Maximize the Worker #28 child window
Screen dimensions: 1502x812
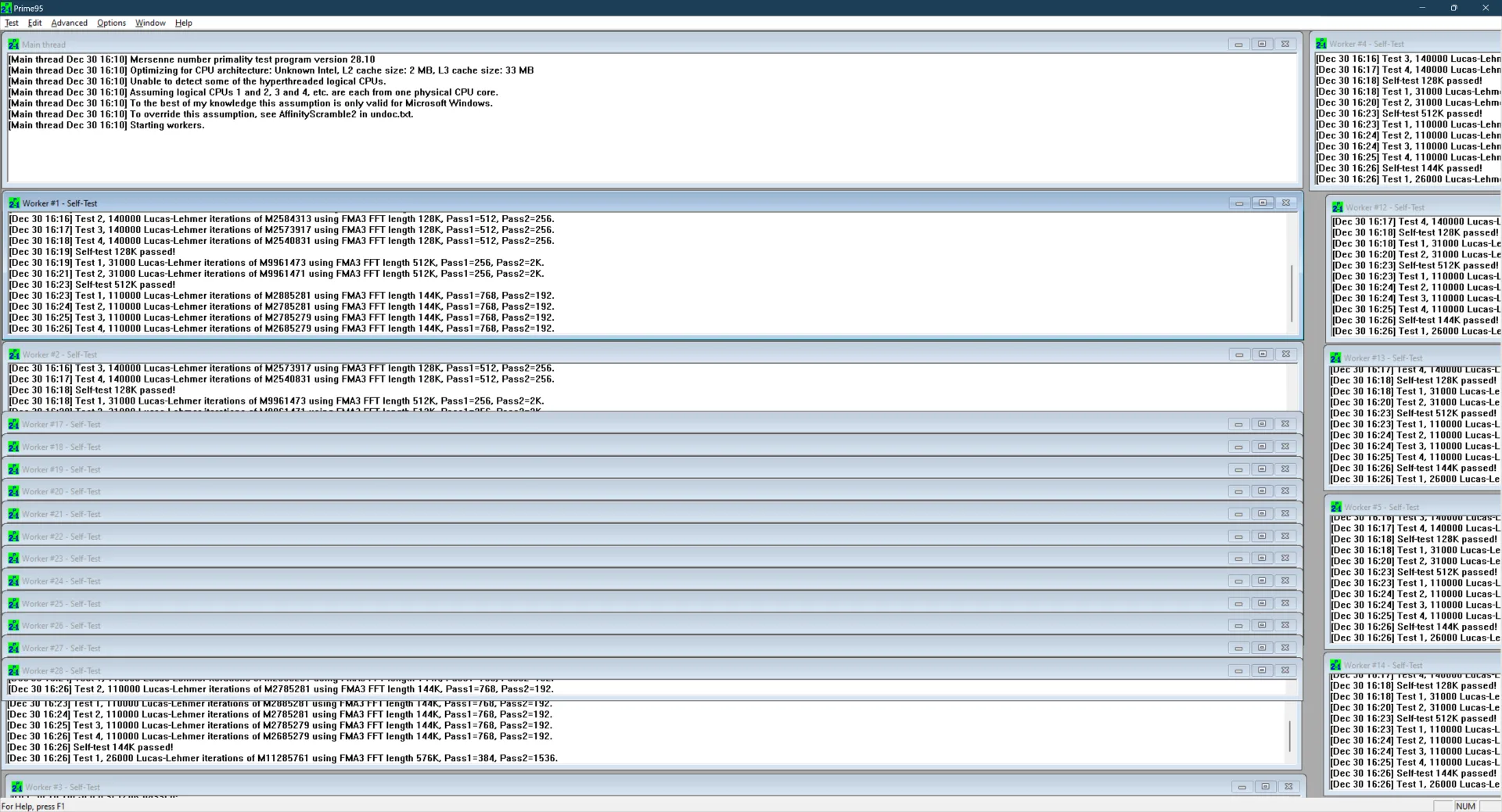tap(1262, 670)
